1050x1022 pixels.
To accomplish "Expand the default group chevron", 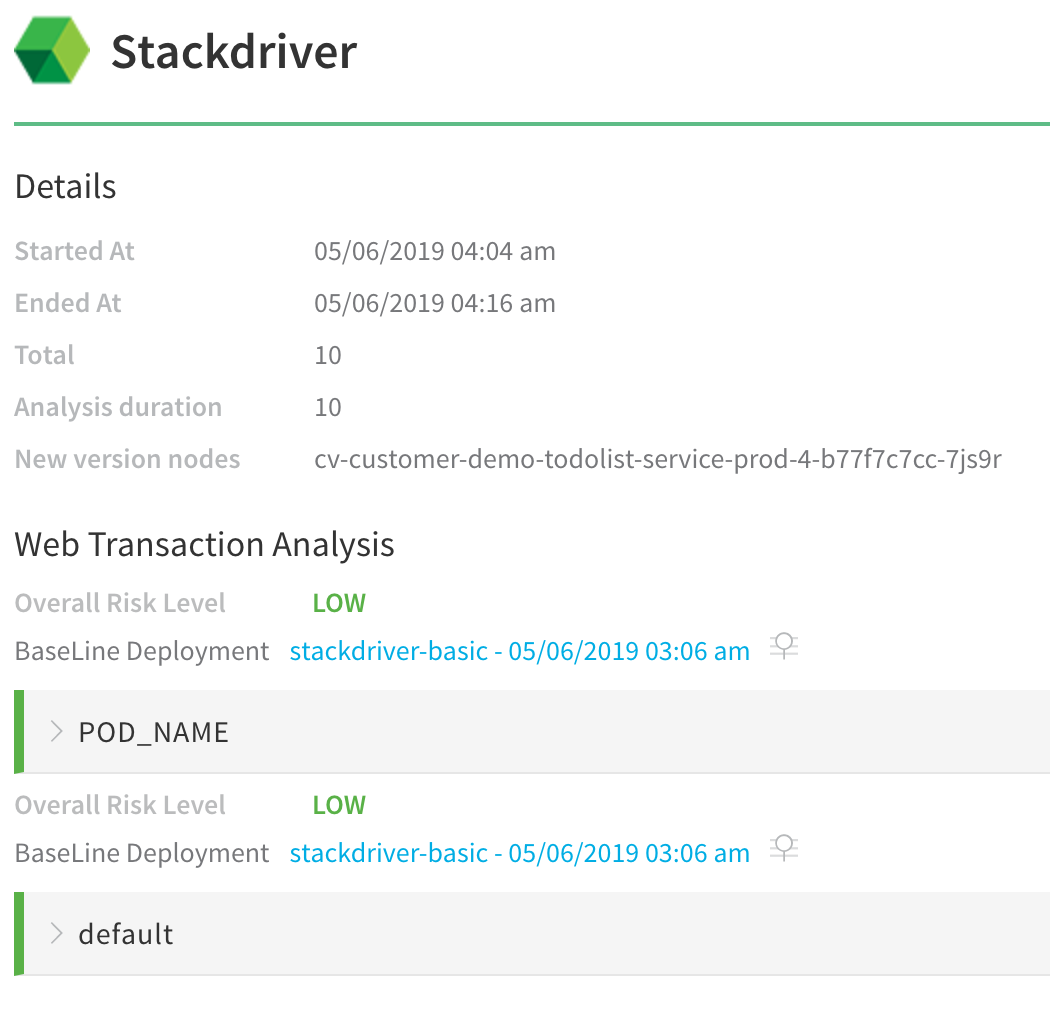I will click(56, 933).
